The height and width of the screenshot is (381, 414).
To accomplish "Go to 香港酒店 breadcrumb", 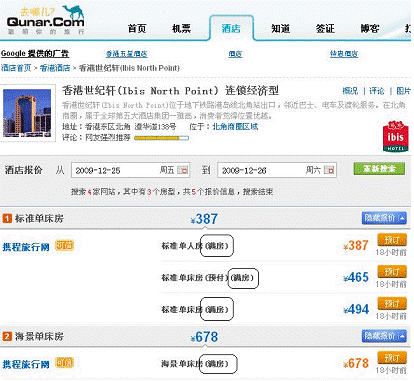I will (55, 68).
